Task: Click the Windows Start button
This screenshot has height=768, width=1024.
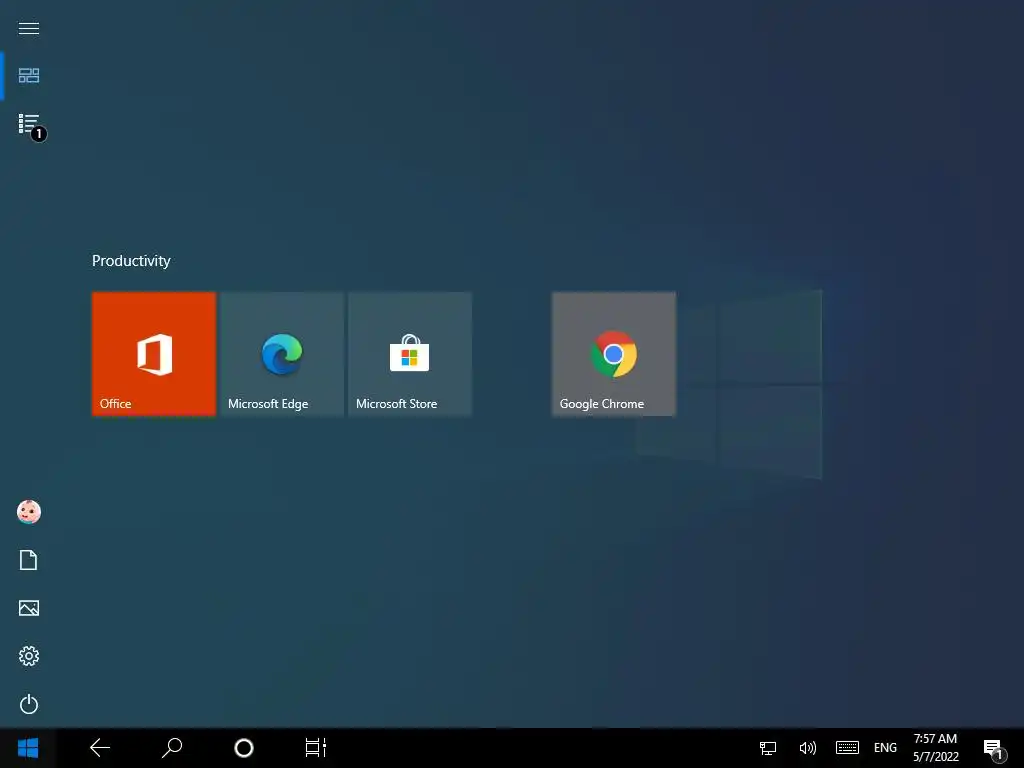Action: pyautogui.click(x=28, y=748)
